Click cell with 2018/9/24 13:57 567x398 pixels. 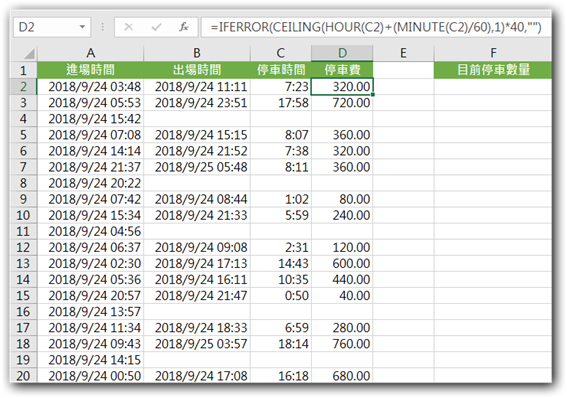(x=90, y=312)
